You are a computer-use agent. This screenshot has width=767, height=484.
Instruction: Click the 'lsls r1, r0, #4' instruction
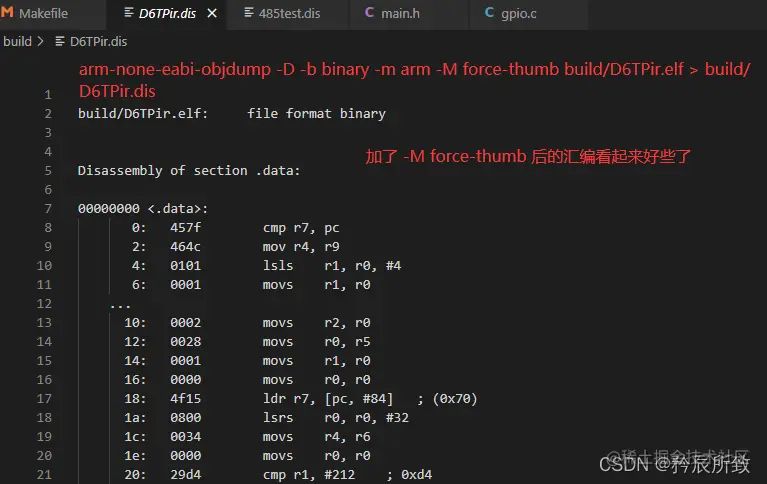click(332, 265)
